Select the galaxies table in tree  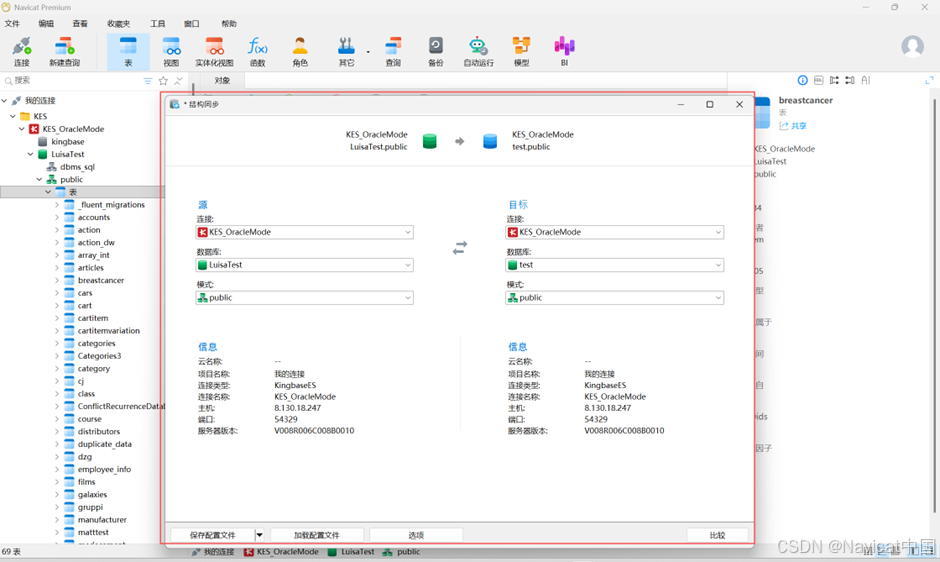pyautogui.click(x=92, y=494)
